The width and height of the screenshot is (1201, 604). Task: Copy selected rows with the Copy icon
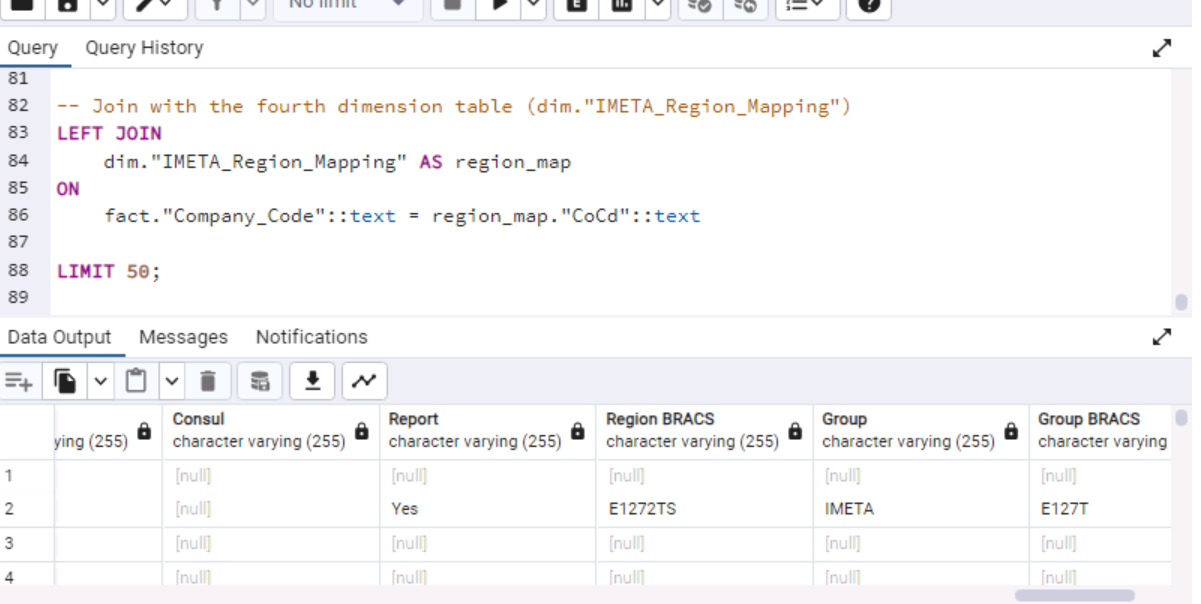(x=66, y=381)
